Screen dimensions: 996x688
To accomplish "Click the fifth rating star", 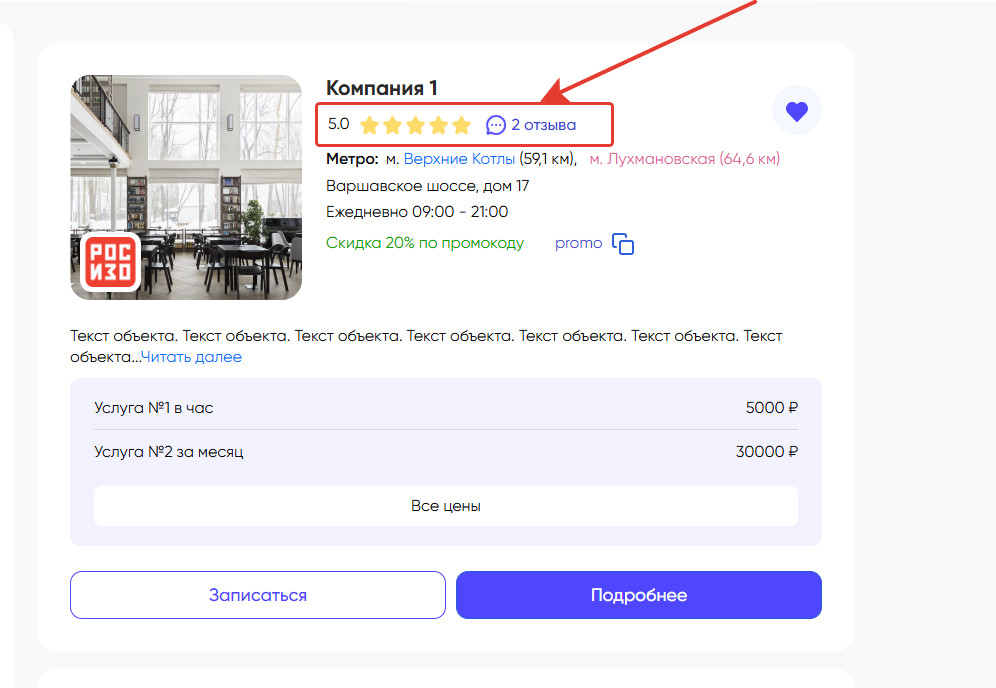I will tap(461, 126).
